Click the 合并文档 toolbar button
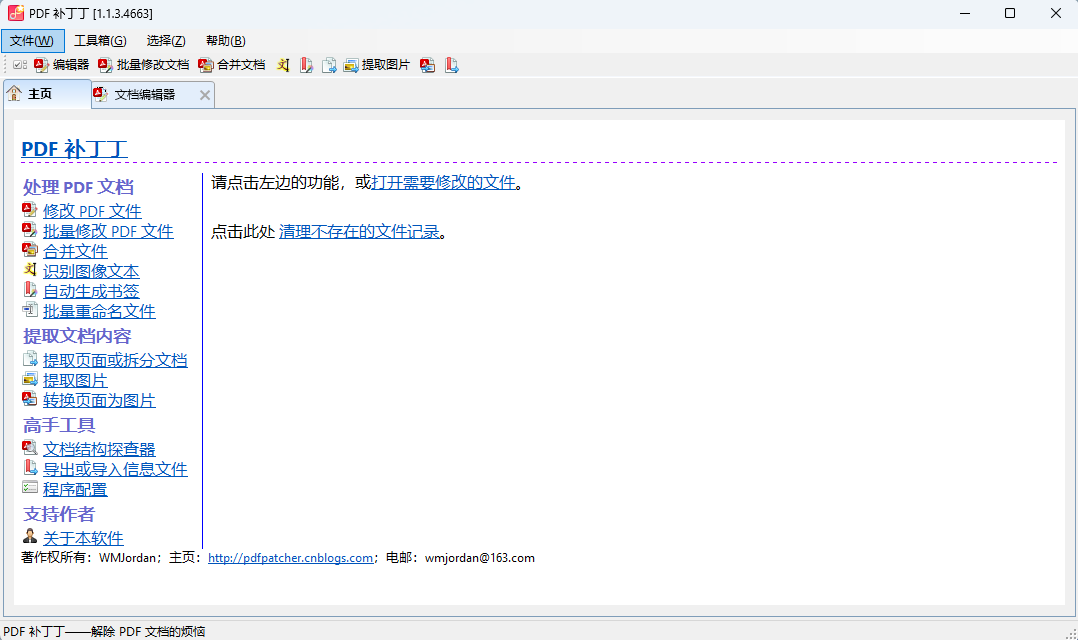 [x=232, y=65]
